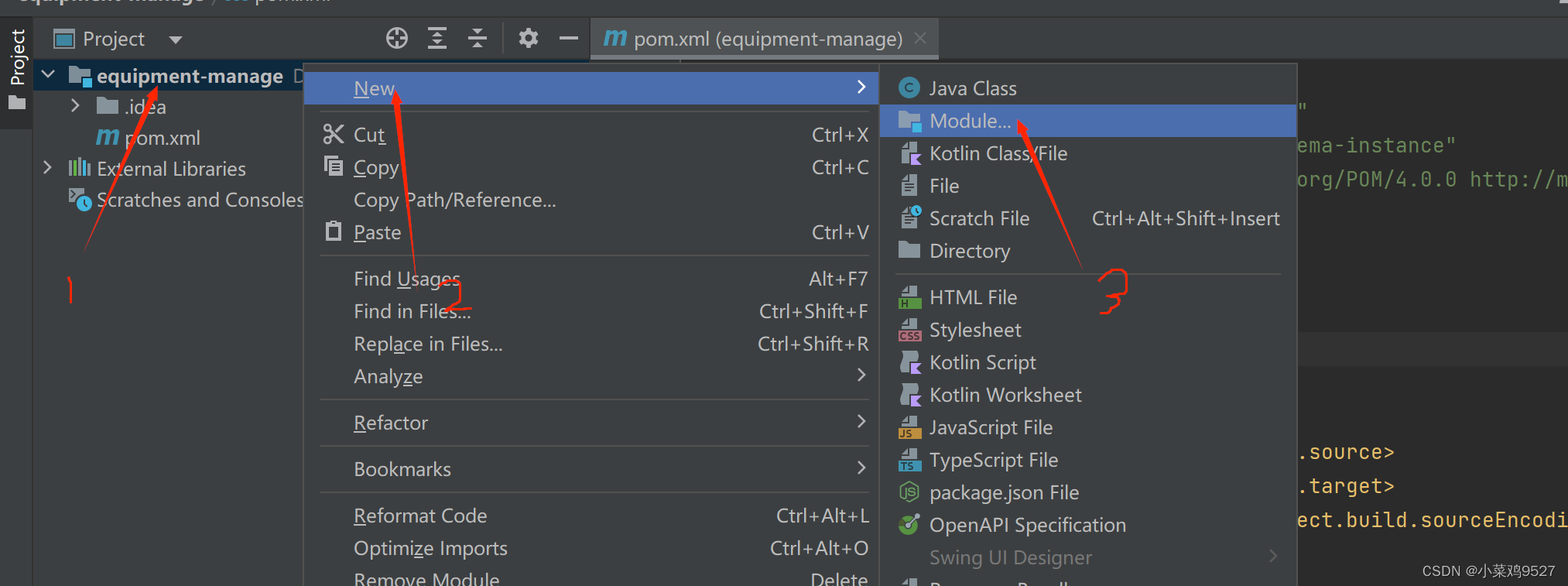Click the package.json File icon

coord(909,492)
